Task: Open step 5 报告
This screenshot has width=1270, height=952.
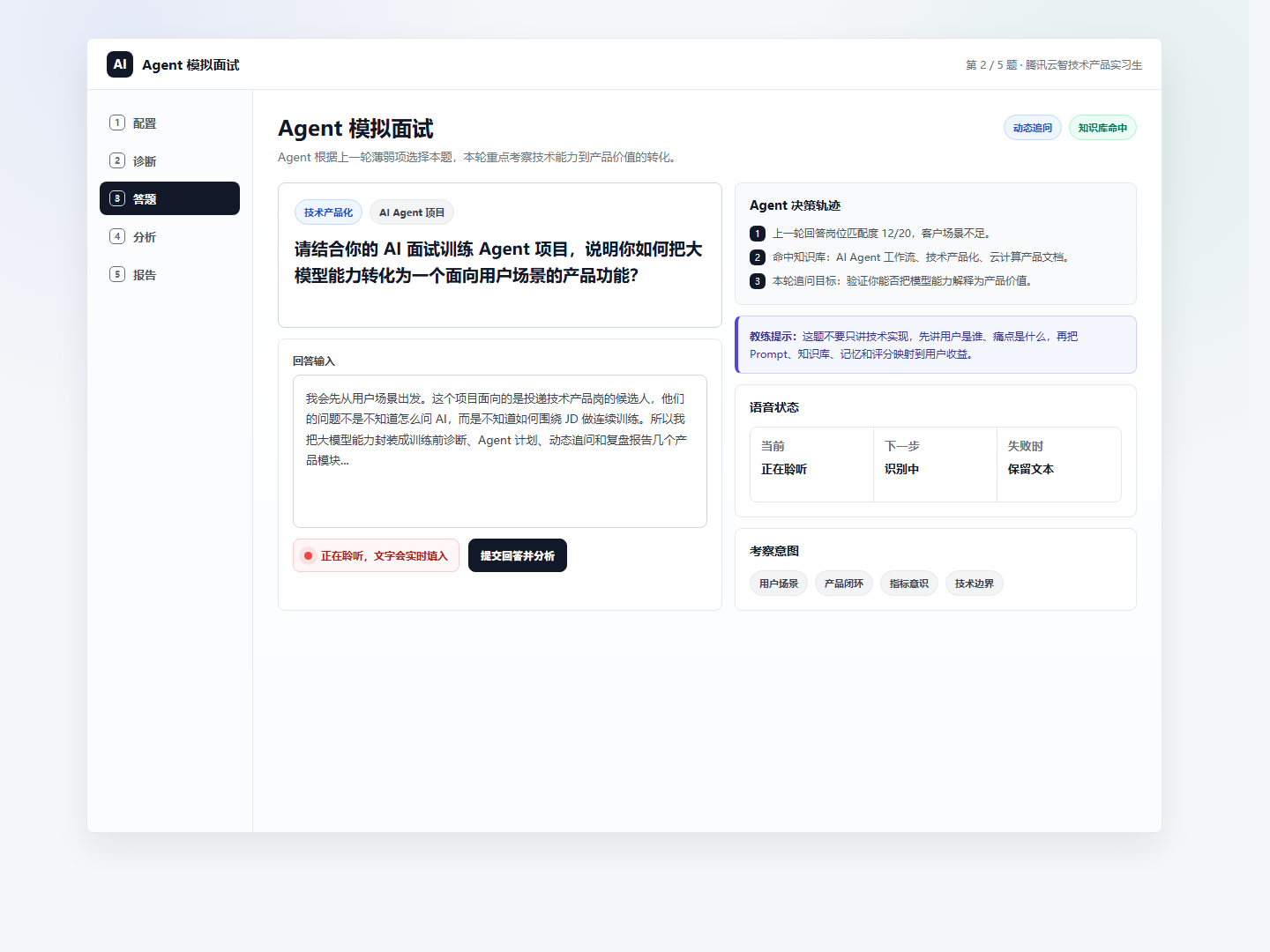Action: click(169, 274)
